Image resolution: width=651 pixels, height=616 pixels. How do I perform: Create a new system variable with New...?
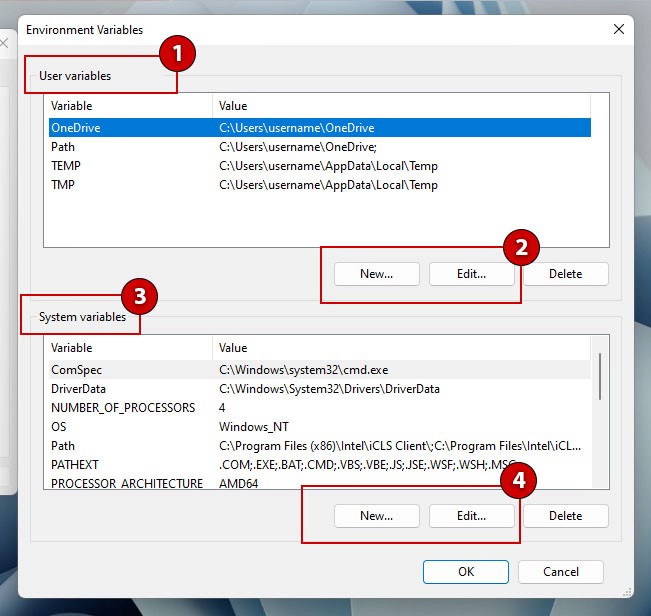[377, 516]
